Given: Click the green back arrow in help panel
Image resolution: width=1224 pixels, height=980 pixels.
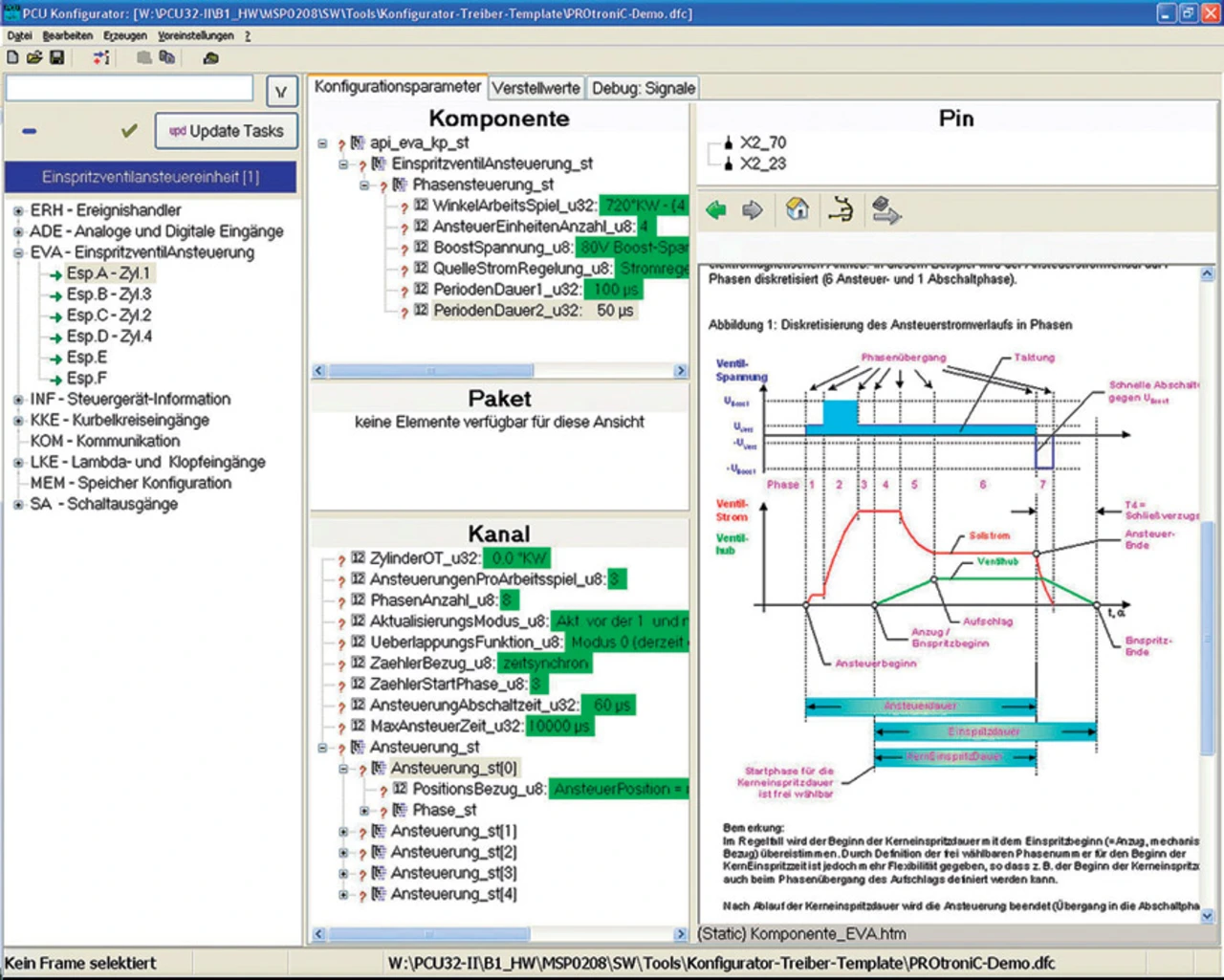Looking at the screenshot, I should click(715, 210).
